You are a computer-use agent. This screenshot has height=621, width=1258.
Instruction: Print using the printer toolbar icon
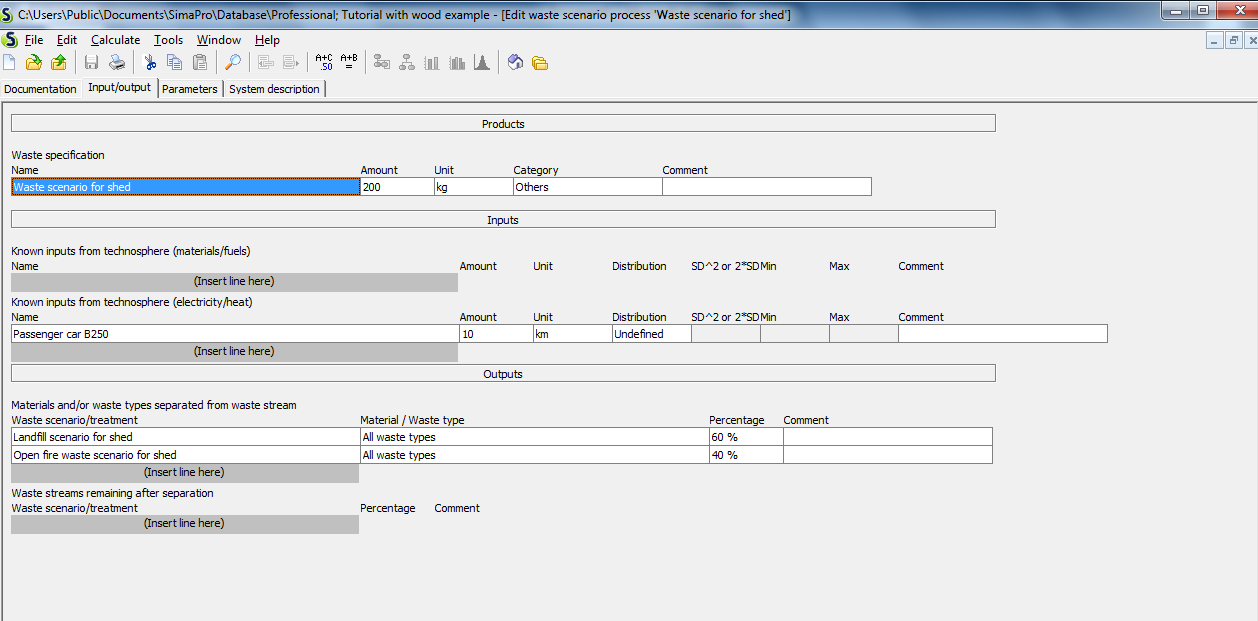(117, 63)
